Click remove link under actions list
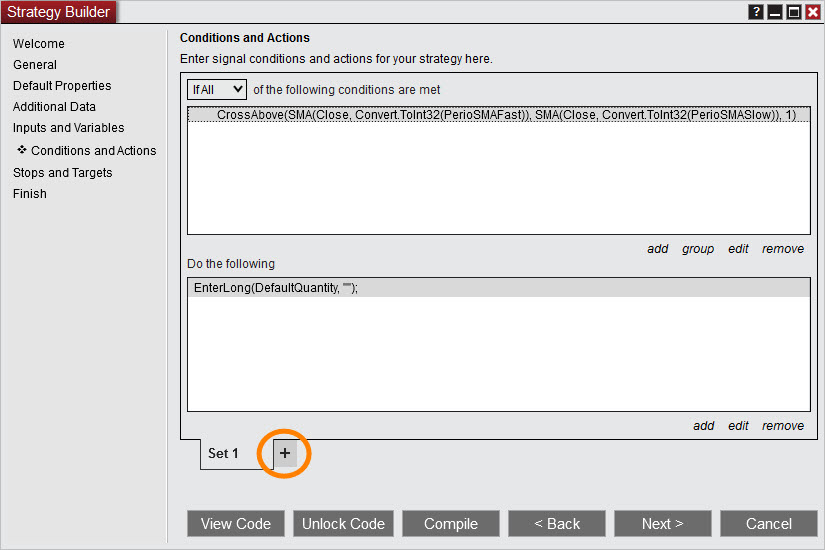The width and height of the screenshot is (825, 550). pos(783,426)
